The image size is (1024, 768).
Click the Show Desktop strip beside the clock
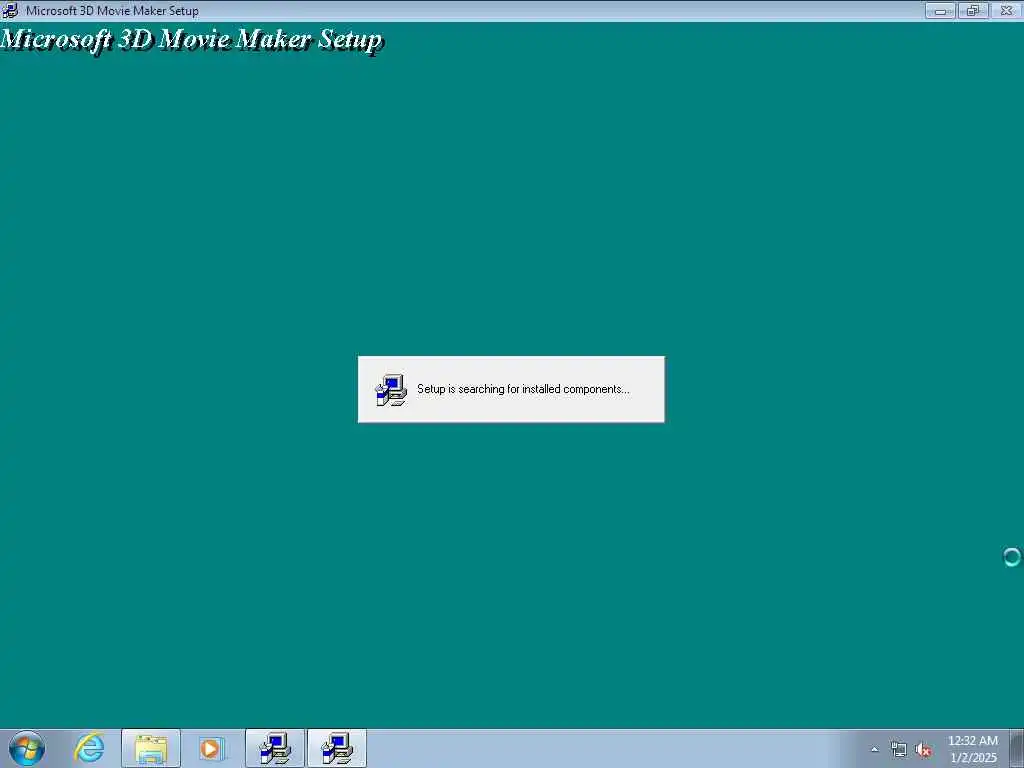(x=1017, y=748)
